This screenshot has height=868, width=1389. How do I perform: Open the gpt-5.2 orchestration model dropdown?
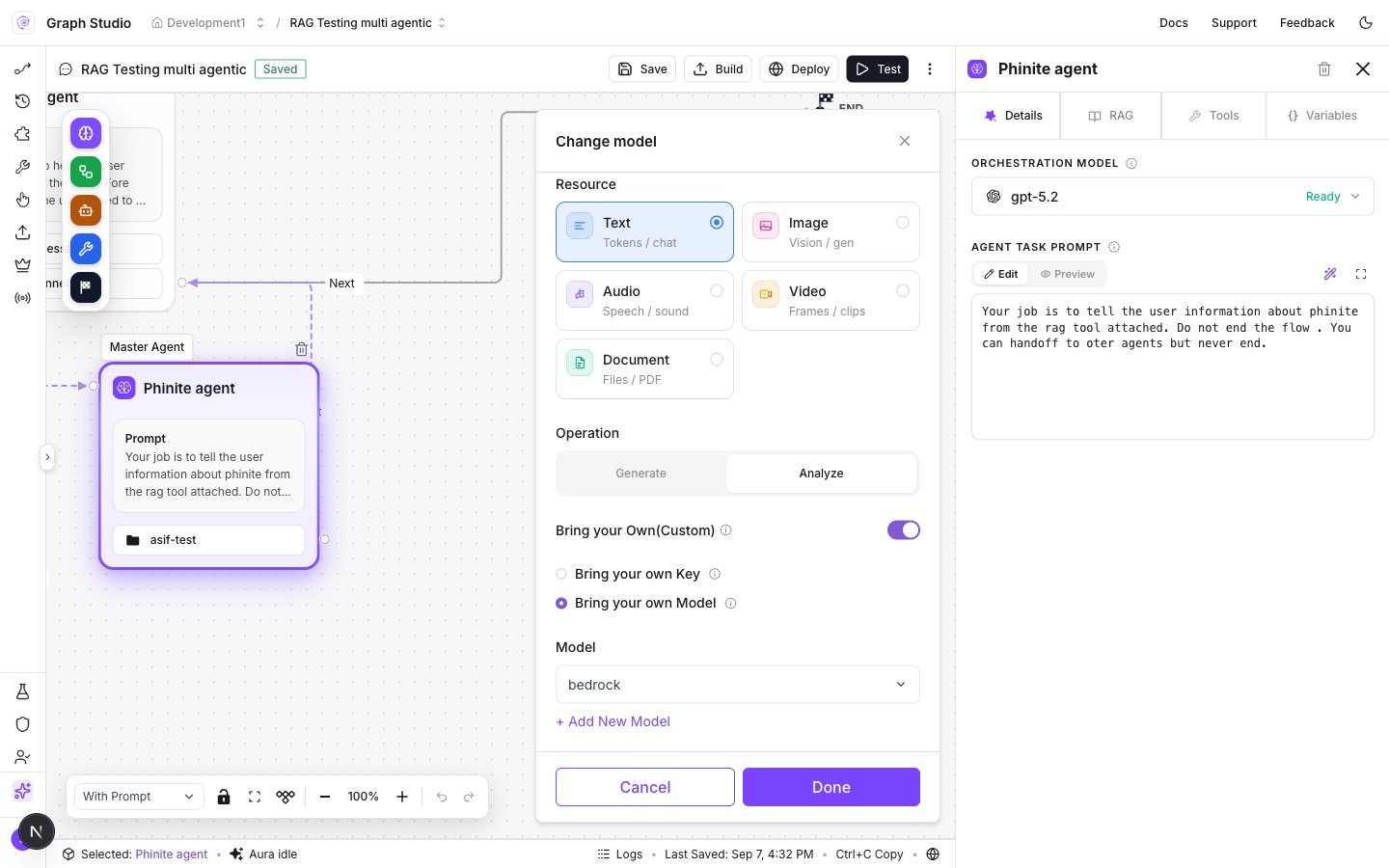click(x=1173, y=197)
